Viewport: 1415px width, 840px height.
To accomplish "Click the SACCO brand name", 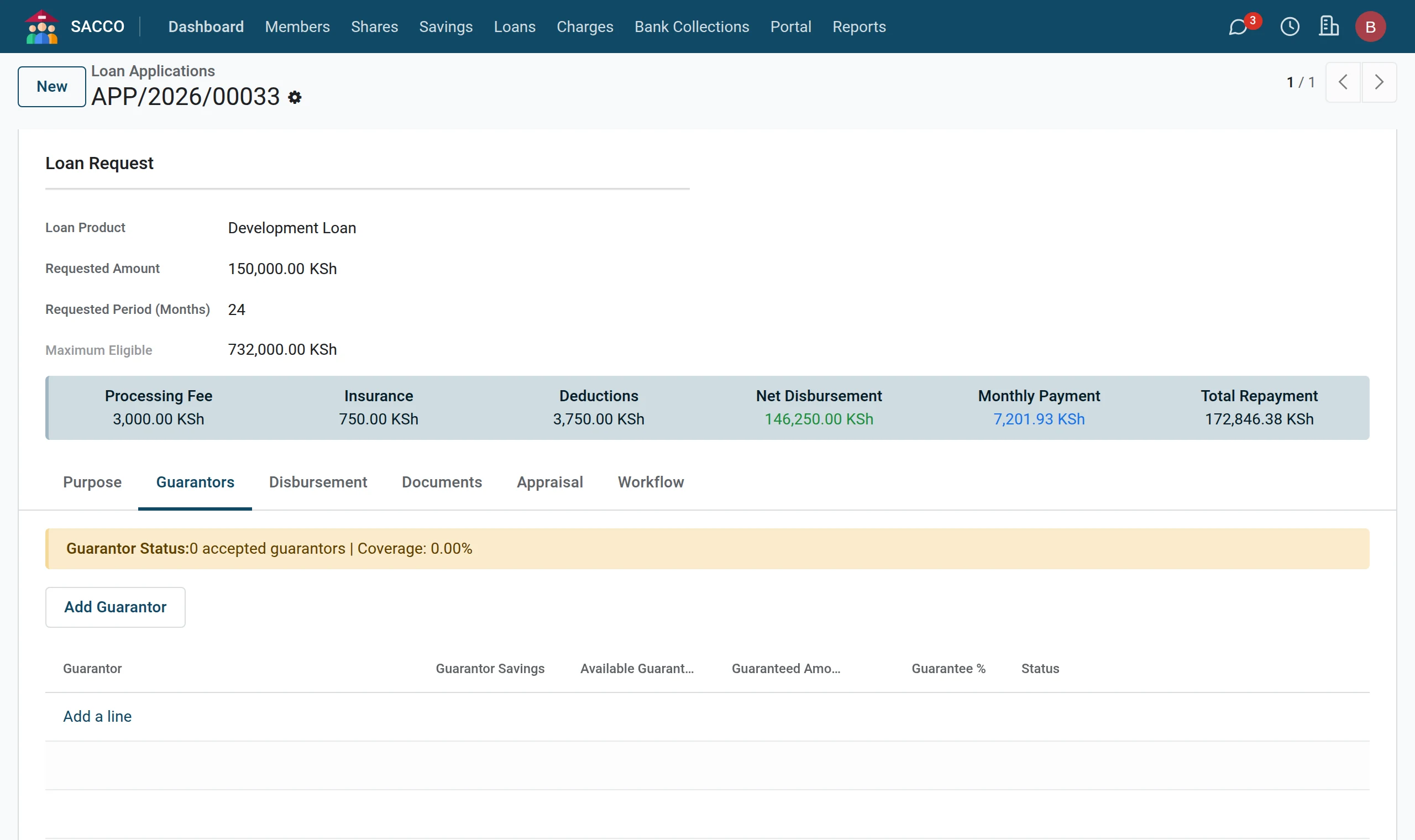I will tap(97, 27).
